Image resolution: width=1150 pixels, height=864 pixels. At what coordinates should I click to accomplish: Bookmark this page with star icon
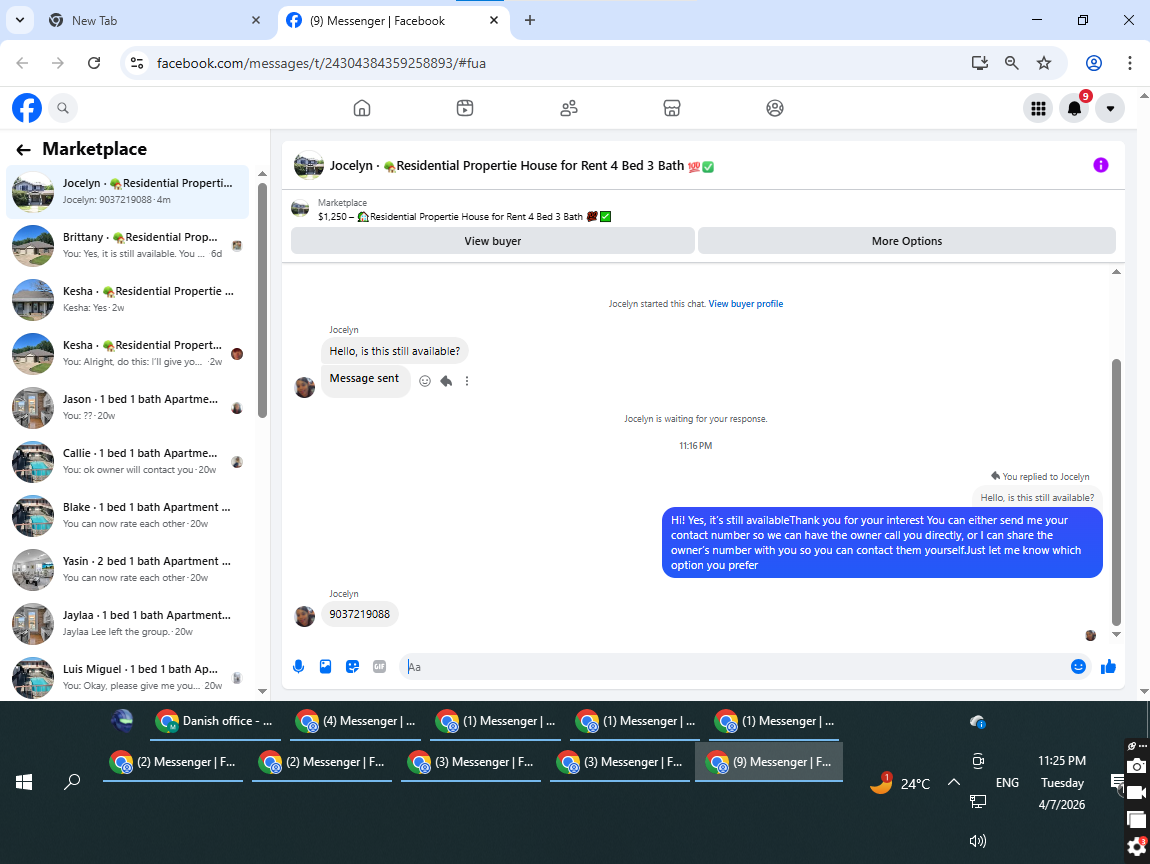(x=1044, y=63)
